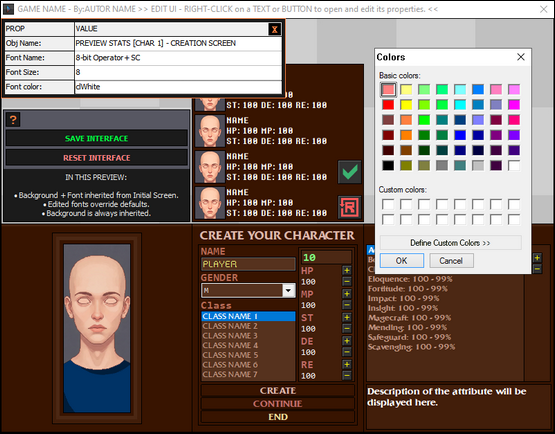
Task: Click the RESET INTERFACE button
Action: [97, 158]
